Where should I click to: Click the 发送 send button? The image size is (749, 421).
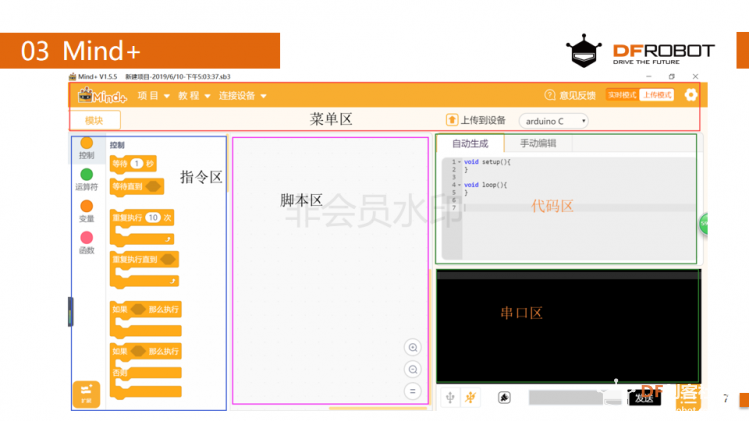pyautogui.click(x=644, y=398)
